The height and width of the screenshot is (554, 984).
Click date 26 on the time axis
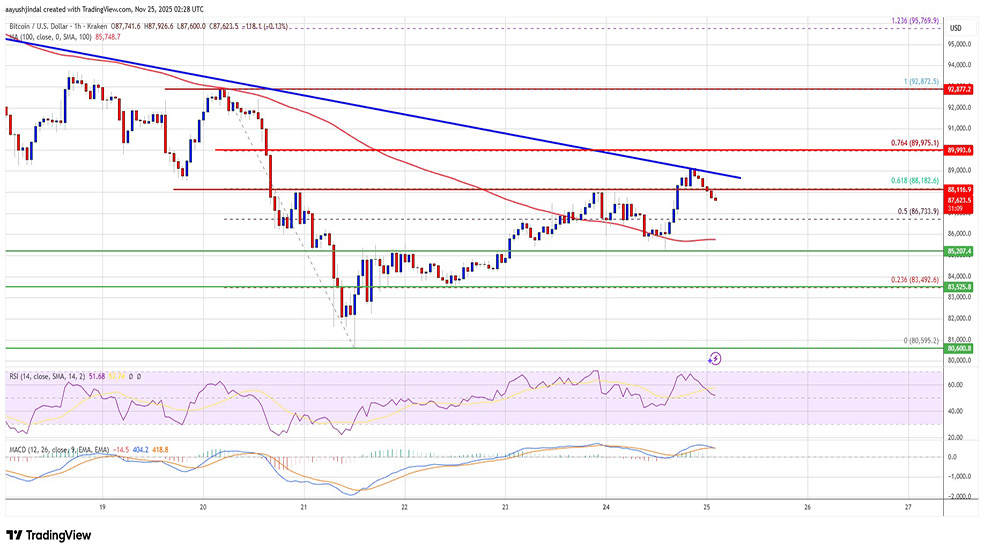click(x=807, y=508)
